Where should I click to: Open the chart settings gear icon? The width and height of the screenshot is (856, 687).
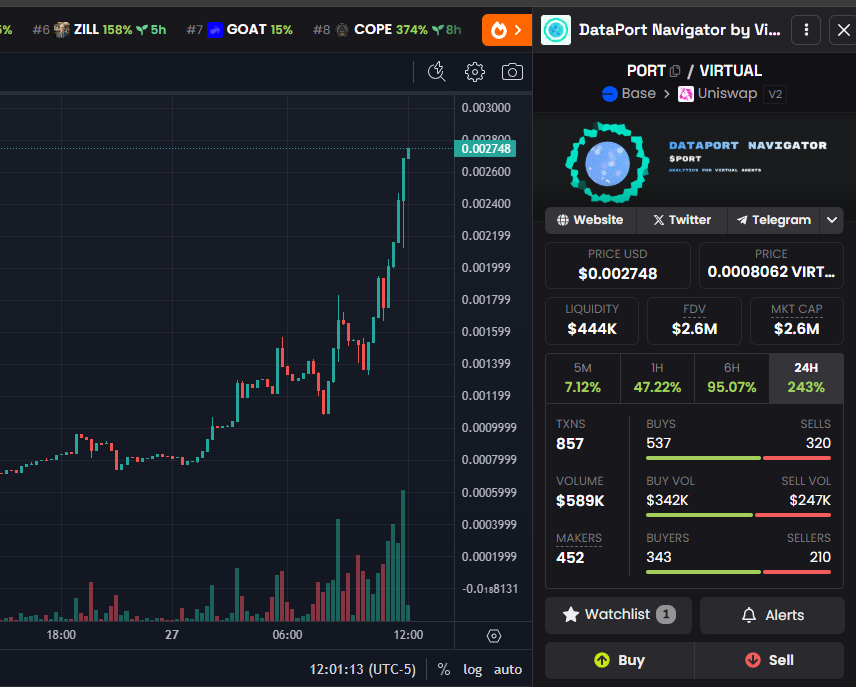[x=474, y=72]
